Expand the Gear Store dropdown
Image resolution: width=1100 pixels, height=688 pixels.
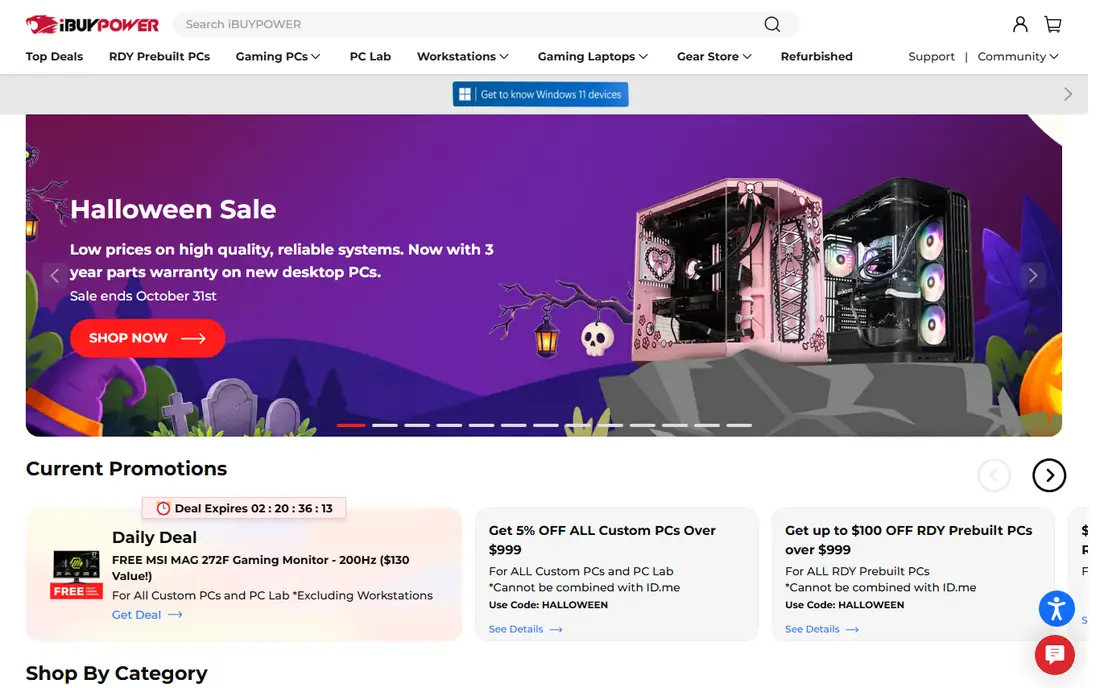[x=714, y=56]
